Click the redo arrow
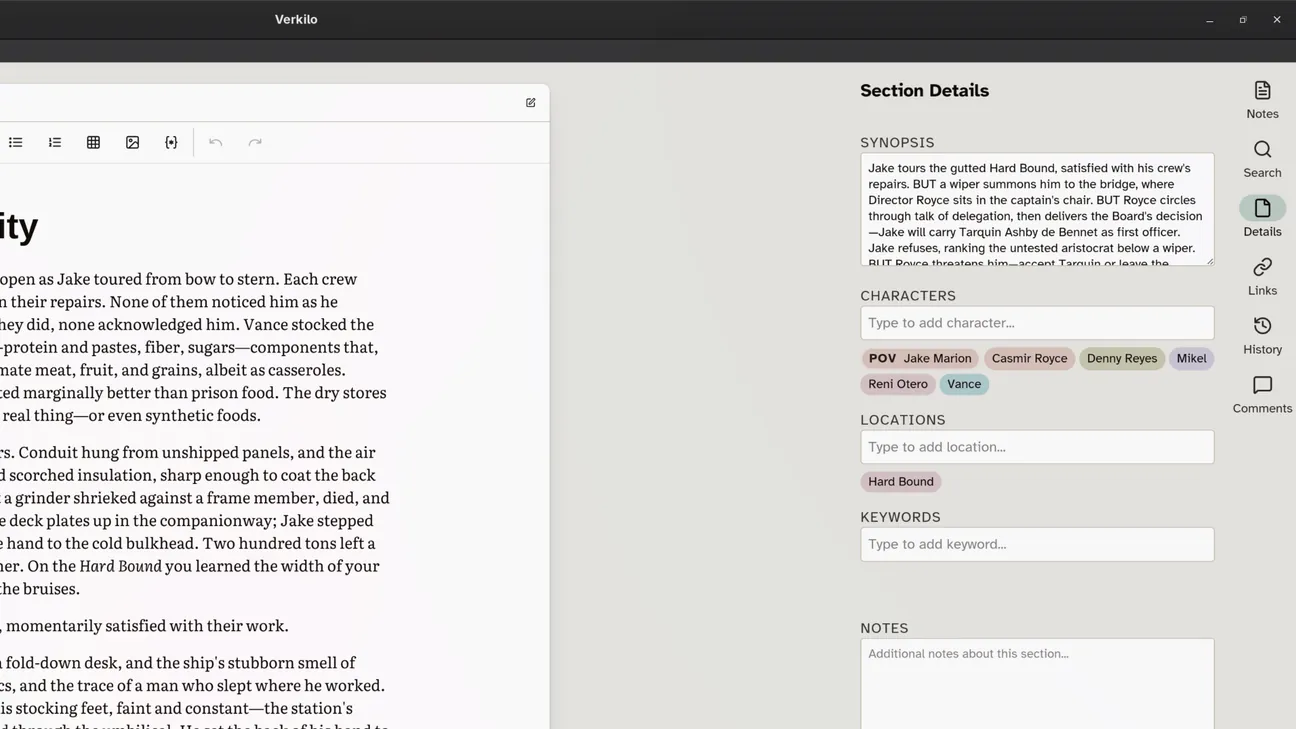Viewport: 1296px width, 729px height. (255, 143)
